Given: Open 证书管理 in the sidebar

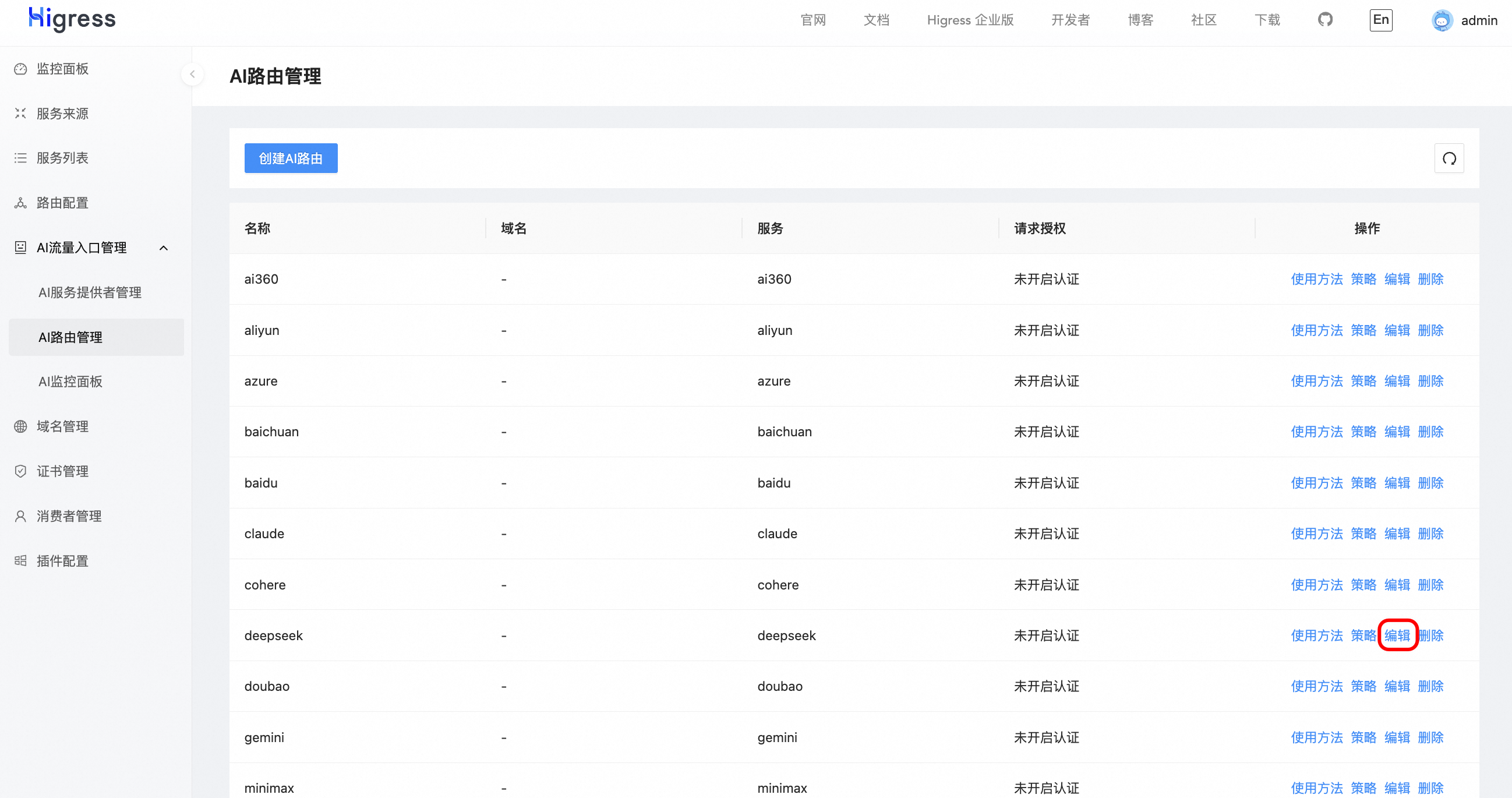Looking at the screenshot, I should pos(62,471).
